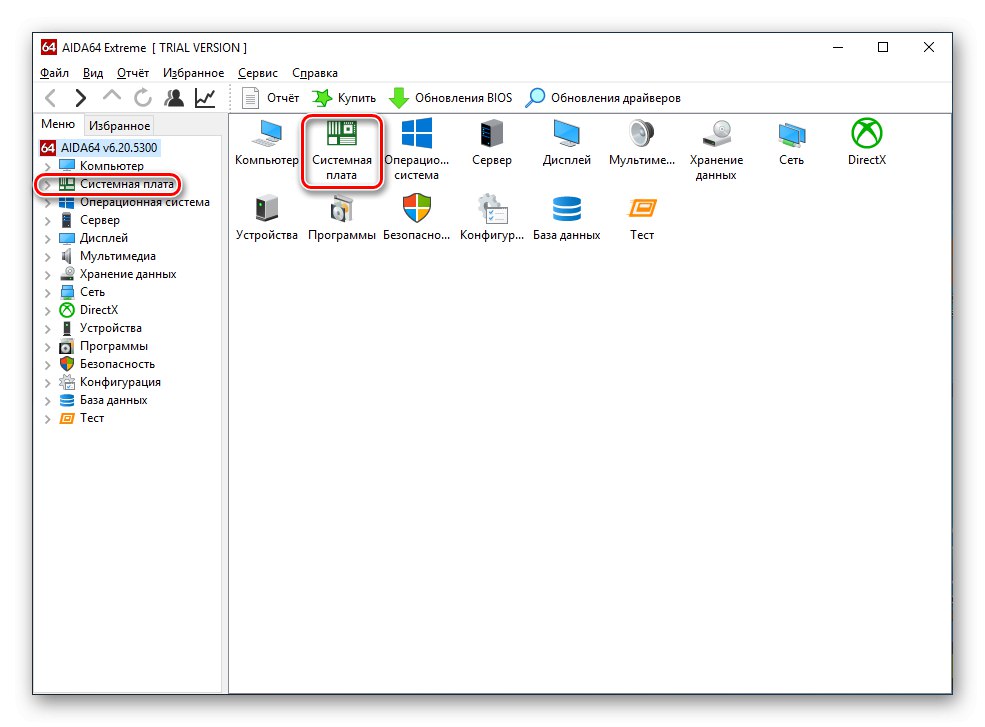Click the user silhouette toolbar icon
This screenshot has width=985, height=727.
[x=174, y=98]
